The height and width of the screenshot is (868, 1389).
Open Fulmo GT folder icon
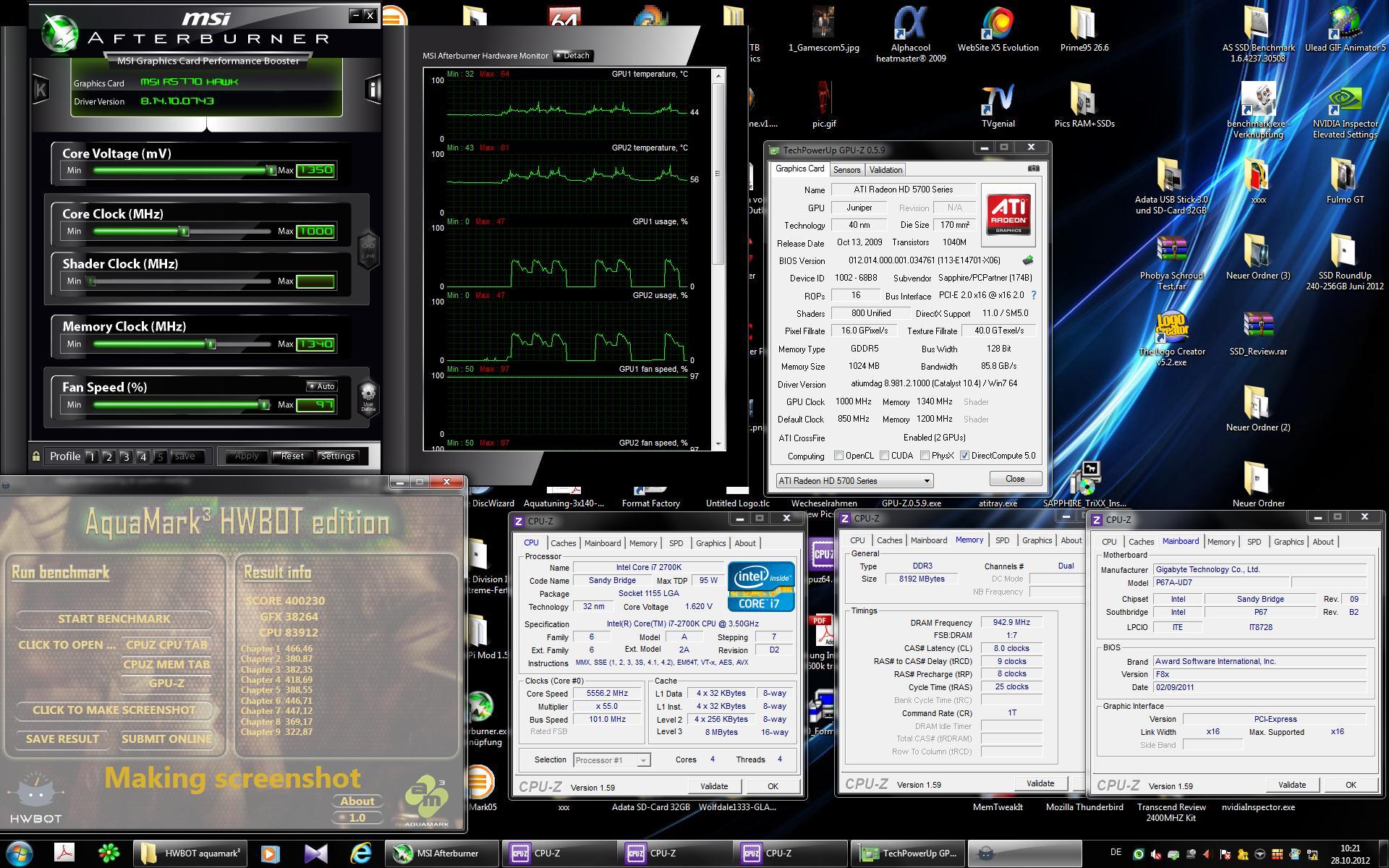1345,181
